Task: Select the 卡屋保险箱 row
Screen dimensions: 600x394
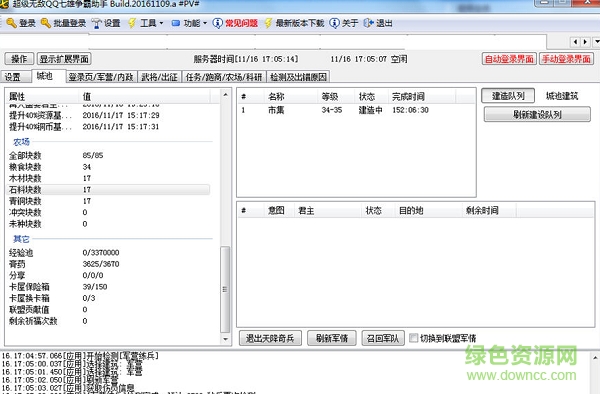Action: (109, 287)
